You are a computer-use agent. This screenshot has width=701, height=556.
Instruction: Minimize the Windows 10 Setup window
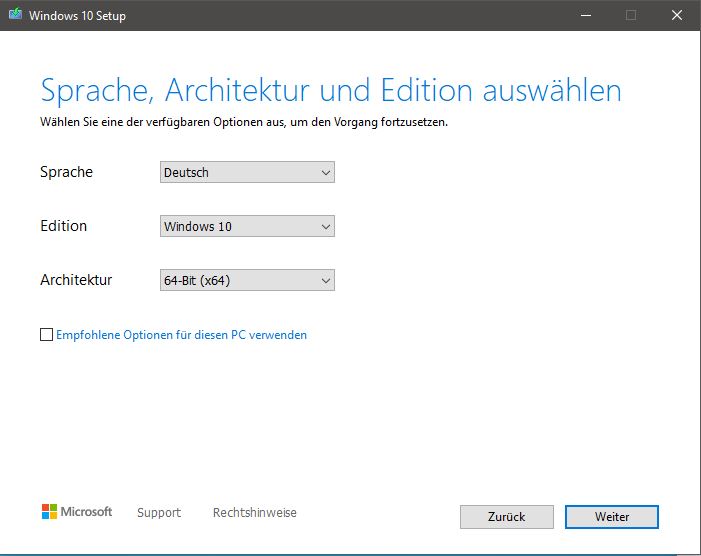click(586, 15)
